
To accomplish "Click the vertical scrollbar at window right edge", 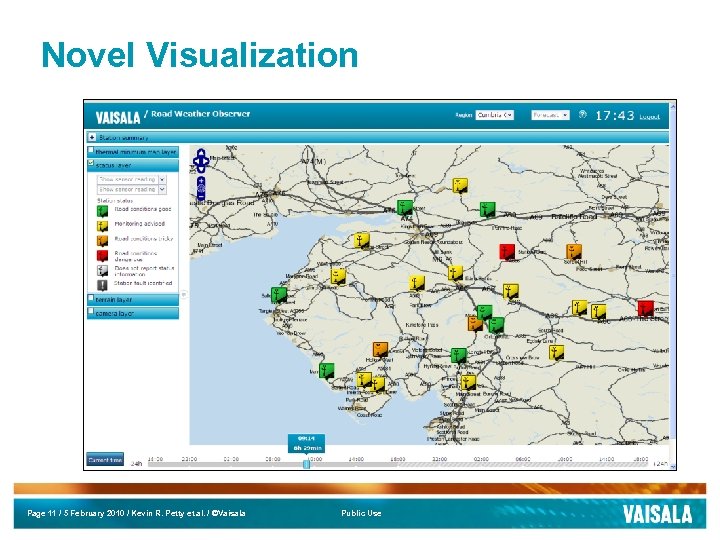I will 673,285.
